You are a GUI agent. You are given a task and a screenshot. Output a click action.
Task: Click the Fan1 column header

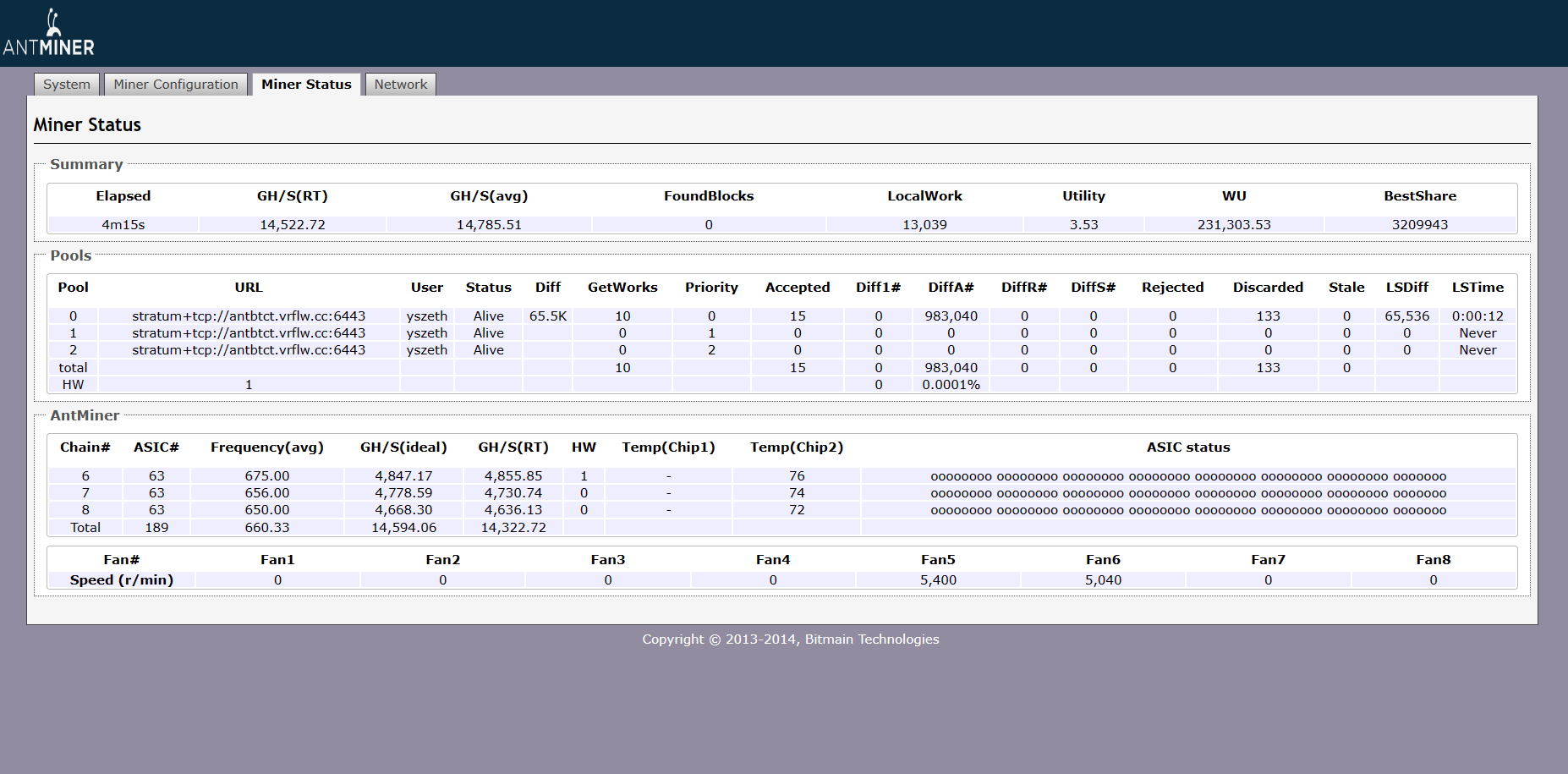[x=277, y=560]
